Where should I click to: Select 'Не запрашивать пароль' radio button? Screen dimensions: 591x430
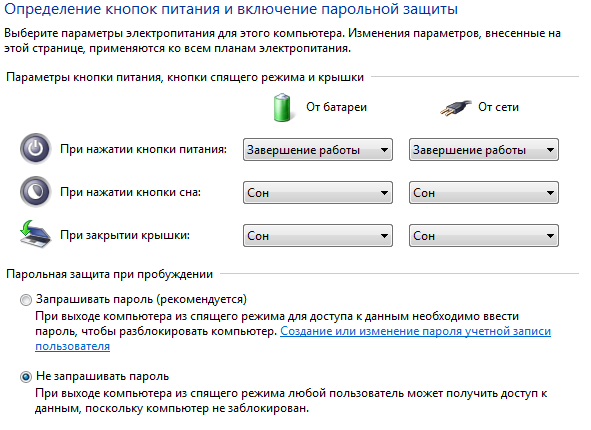click(26, 377)
